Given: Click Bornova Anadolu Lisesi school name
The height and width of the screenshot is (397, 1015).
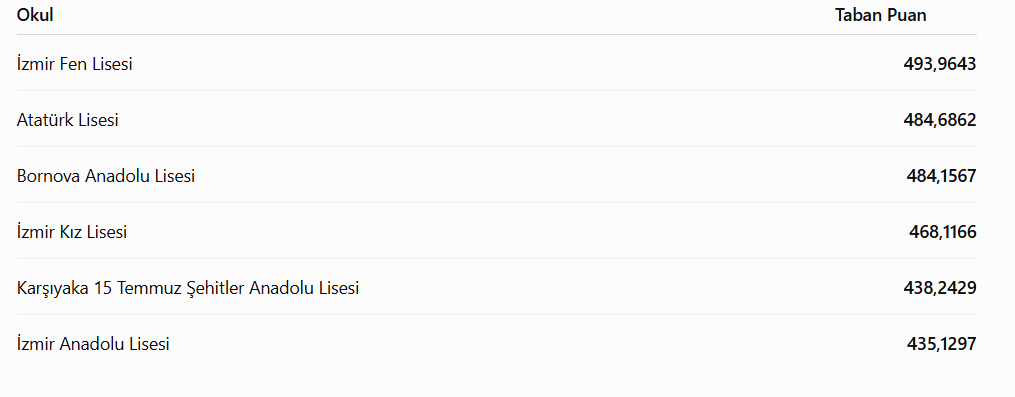Looking at the screenshot, I should coord(106,176).
